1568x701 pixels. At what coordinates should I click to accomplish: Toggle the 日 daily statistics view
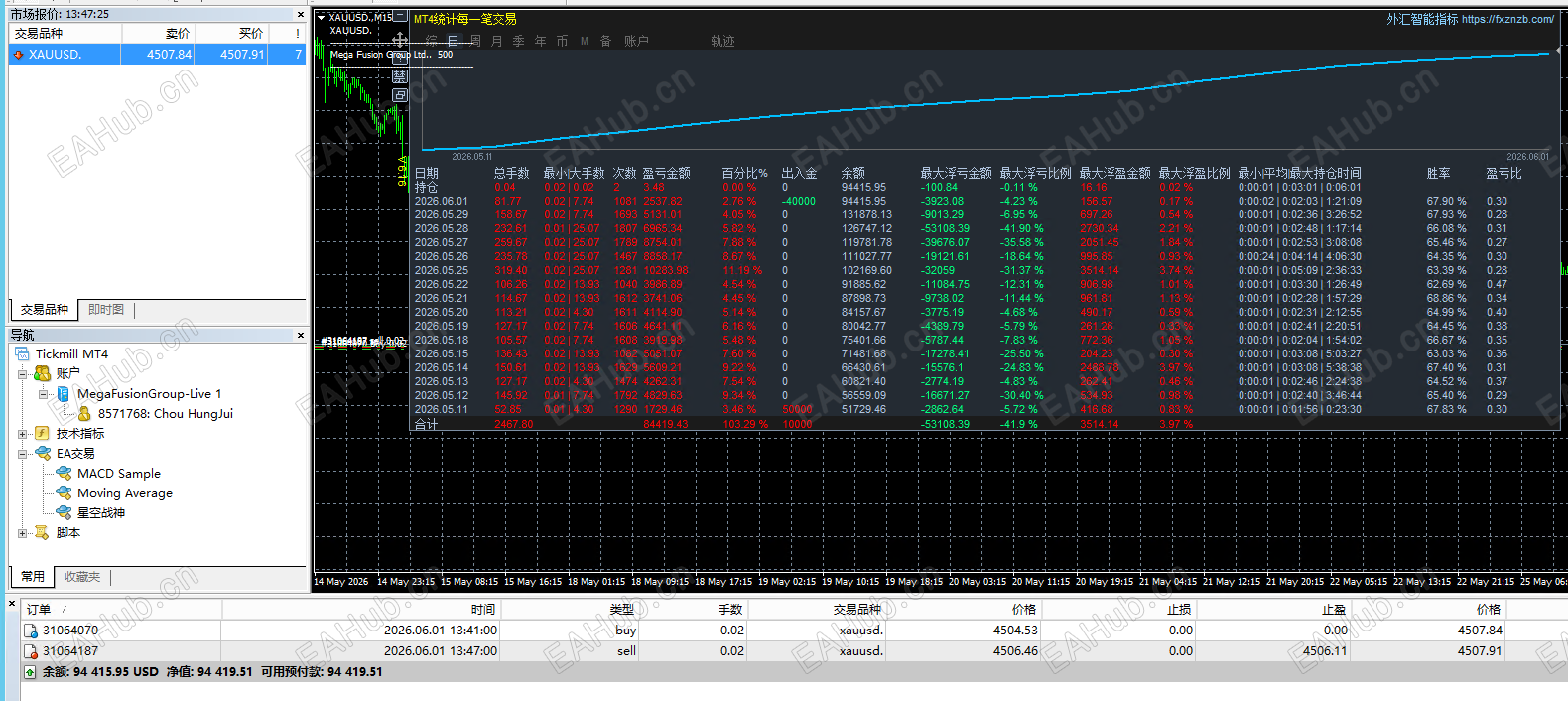[x=454, y=41]
